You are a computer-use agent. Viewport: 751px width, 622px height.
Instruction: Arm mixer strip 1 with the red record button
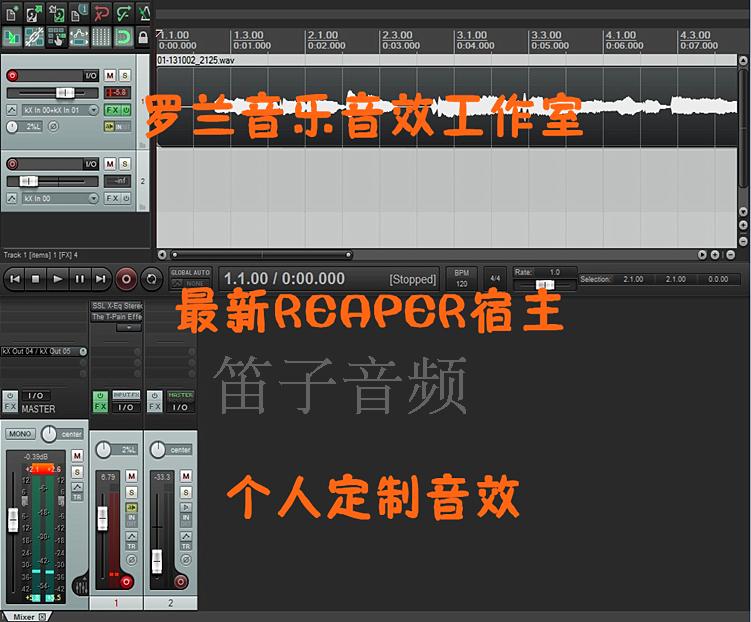pyautogui.click(x=126, y=582)
